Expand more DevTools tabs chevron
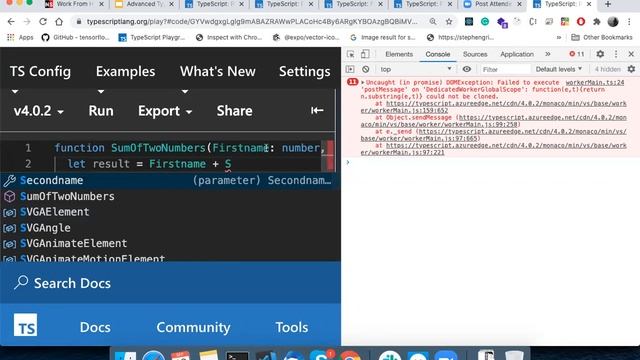The width and height of the screenshot is (640, 360). (x=548, y=54)
